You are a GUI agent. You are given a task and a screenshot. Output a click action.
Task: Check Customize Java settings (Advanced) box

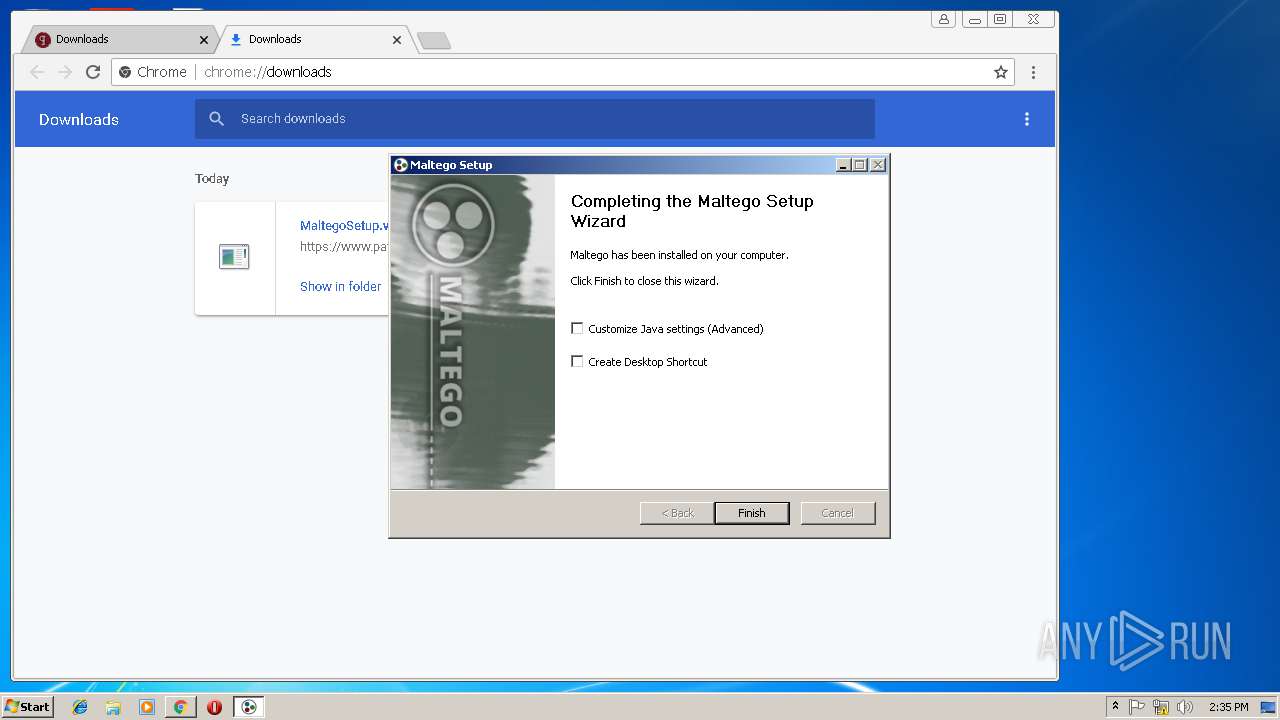click(577, 328)
